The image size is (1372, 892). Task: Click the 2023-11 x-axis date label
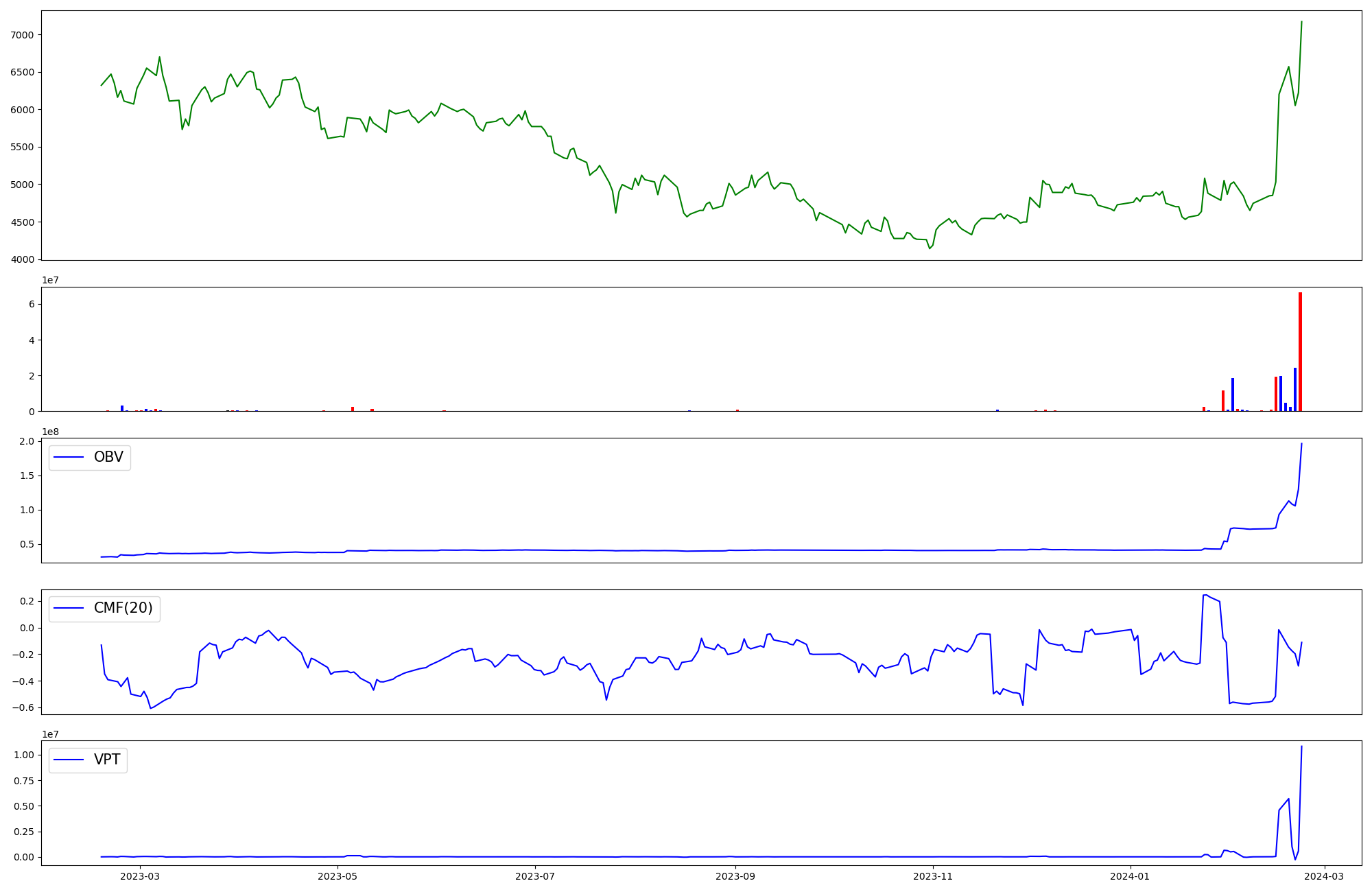coord(934,876)
